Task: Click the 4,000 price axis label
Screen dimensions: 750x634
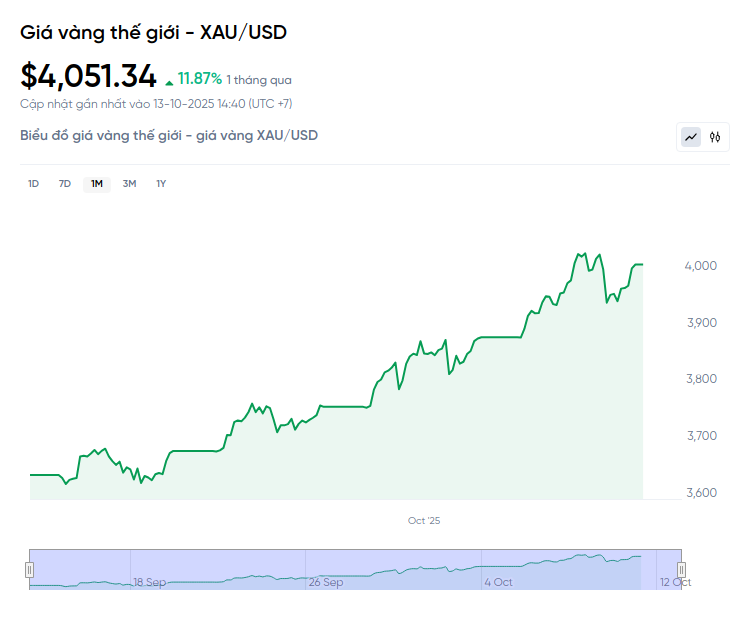Action: click(x=702, y=266)
